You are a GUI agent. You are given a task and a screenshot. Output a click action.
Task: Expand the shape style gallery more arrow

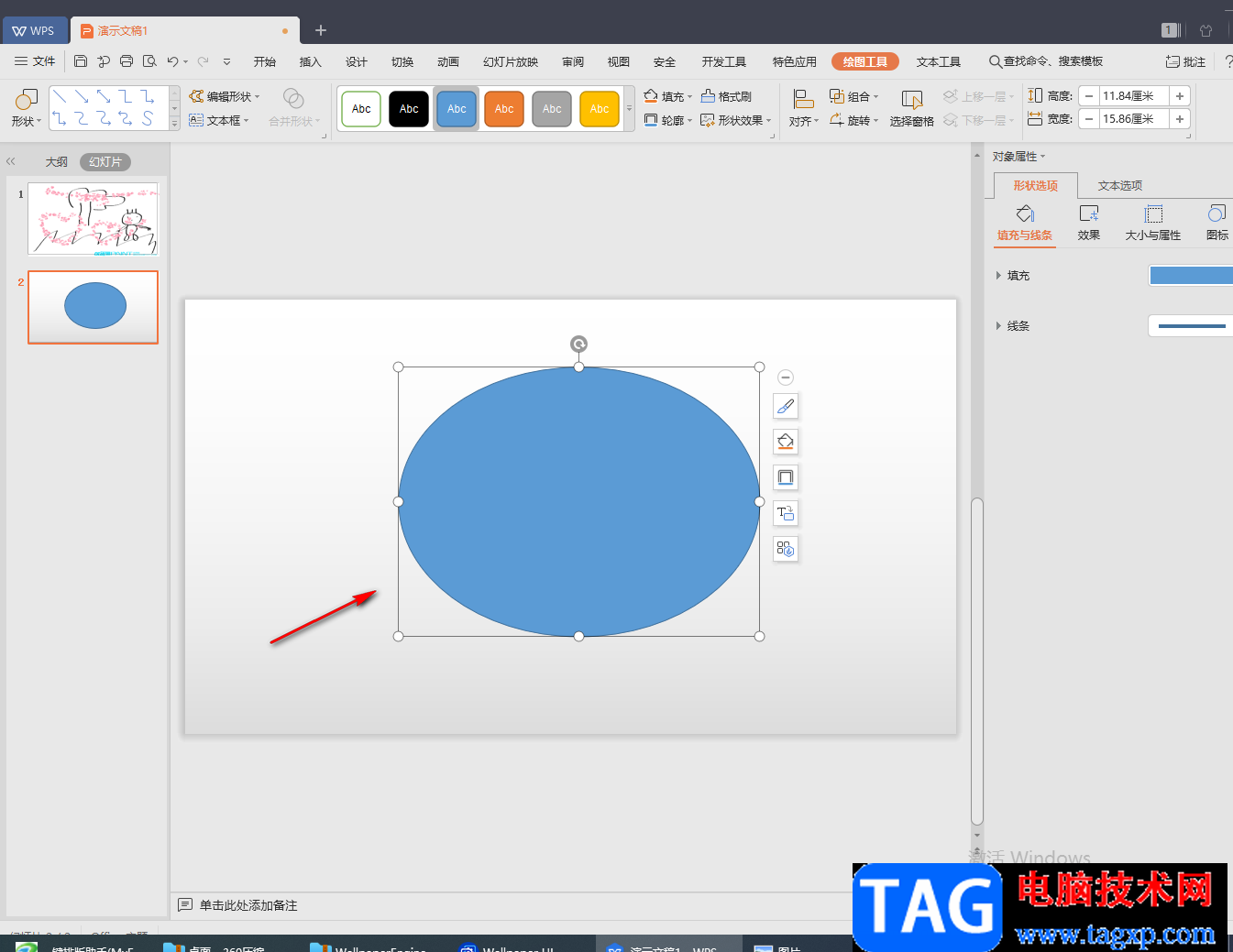click(629, 109)
